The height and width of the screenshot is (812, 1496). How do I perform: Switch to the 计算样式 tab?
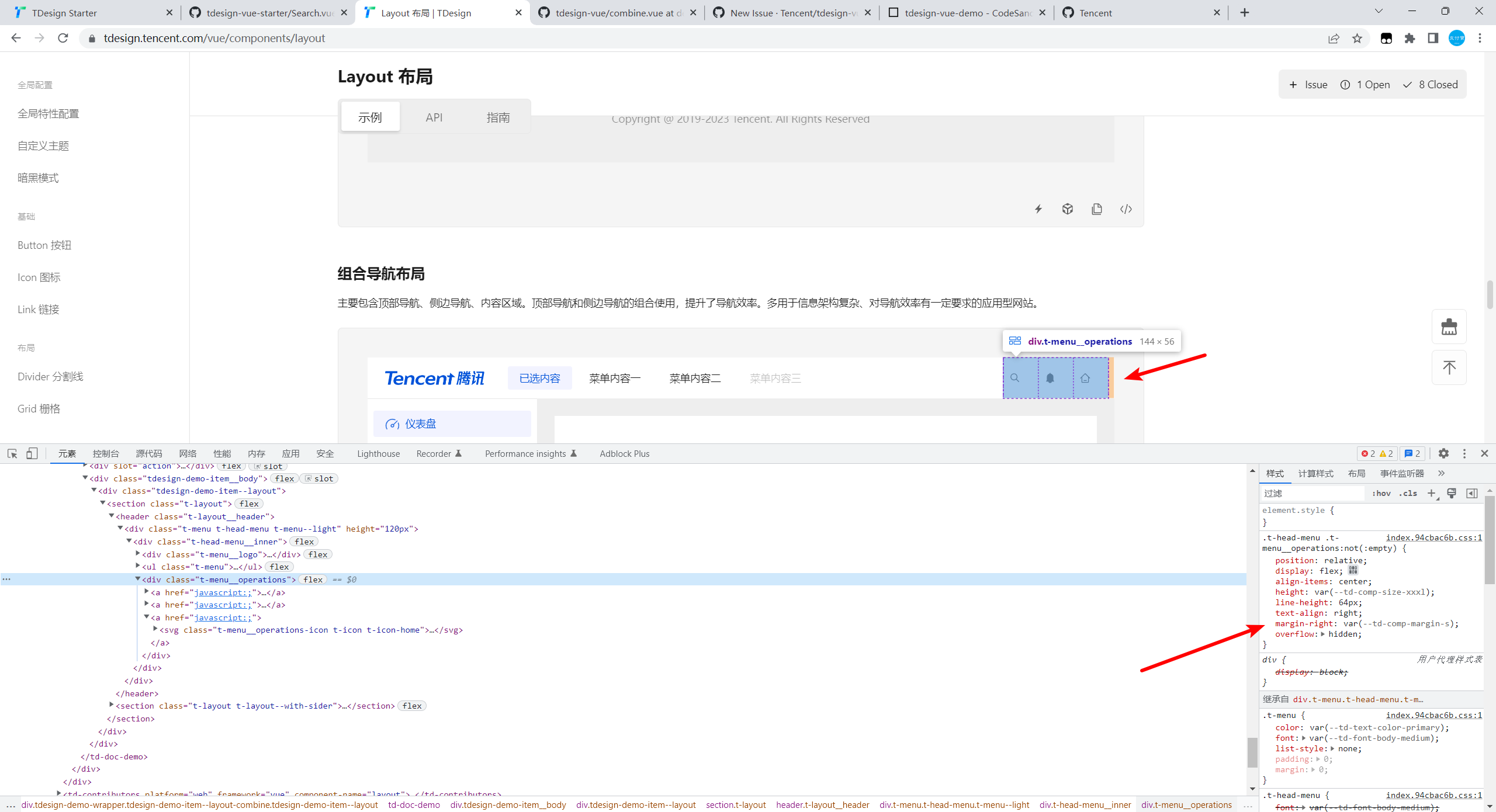pyautogui.click(x=1317, y=473)
